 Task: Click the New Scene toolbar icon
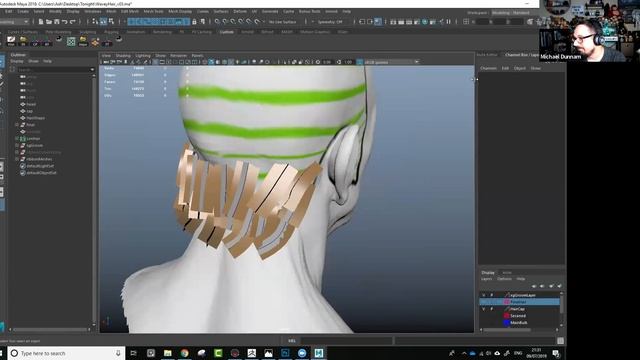point(41,22)
